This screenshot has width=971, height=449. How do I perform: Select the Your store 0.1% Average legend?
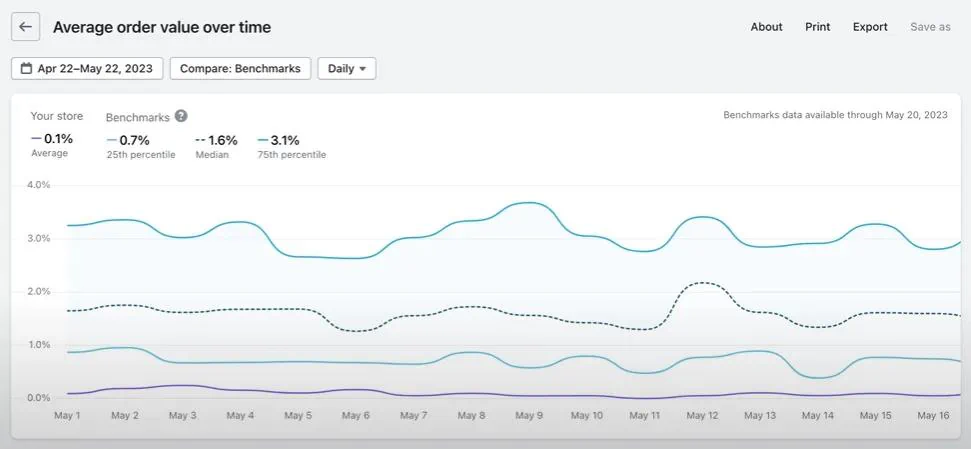click(53, 145)
